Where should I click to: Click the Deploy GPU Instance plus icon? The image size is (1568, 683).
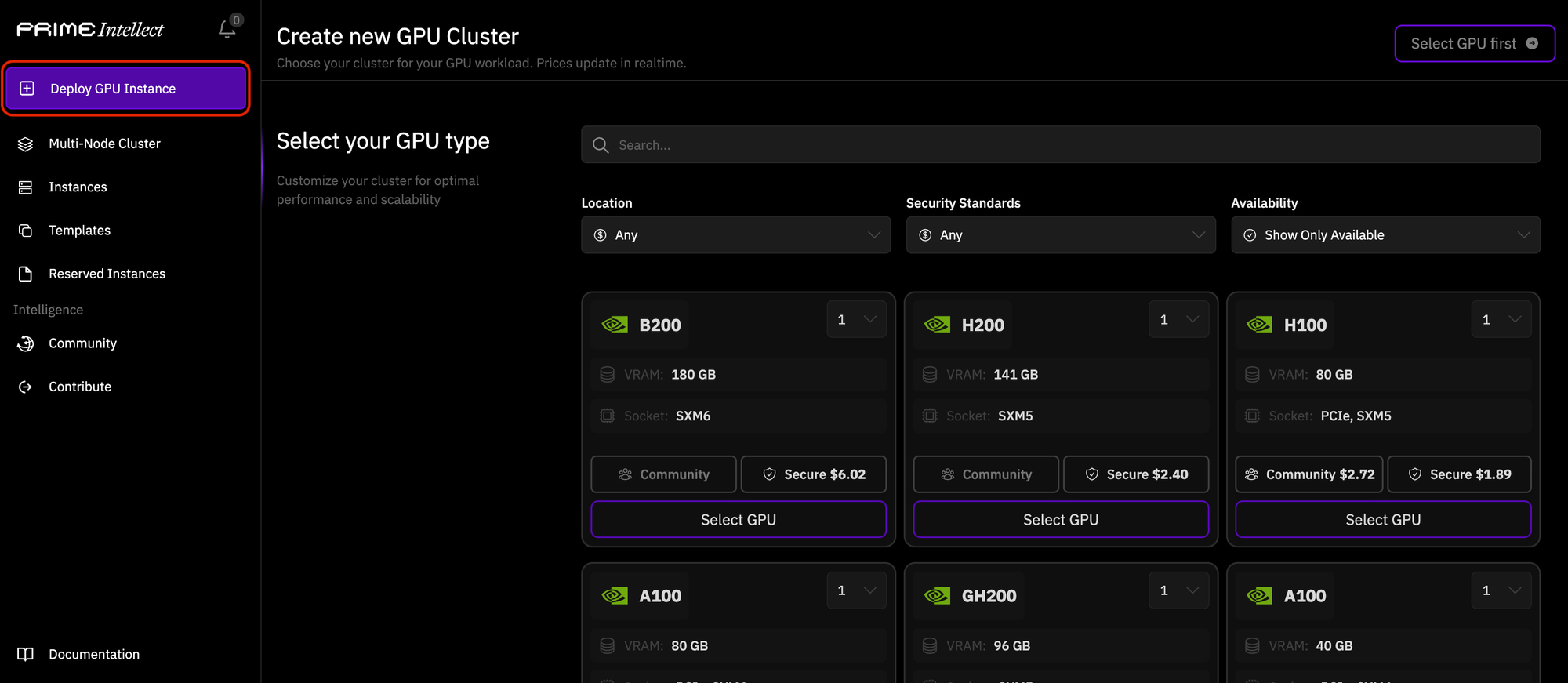[27, 89]
